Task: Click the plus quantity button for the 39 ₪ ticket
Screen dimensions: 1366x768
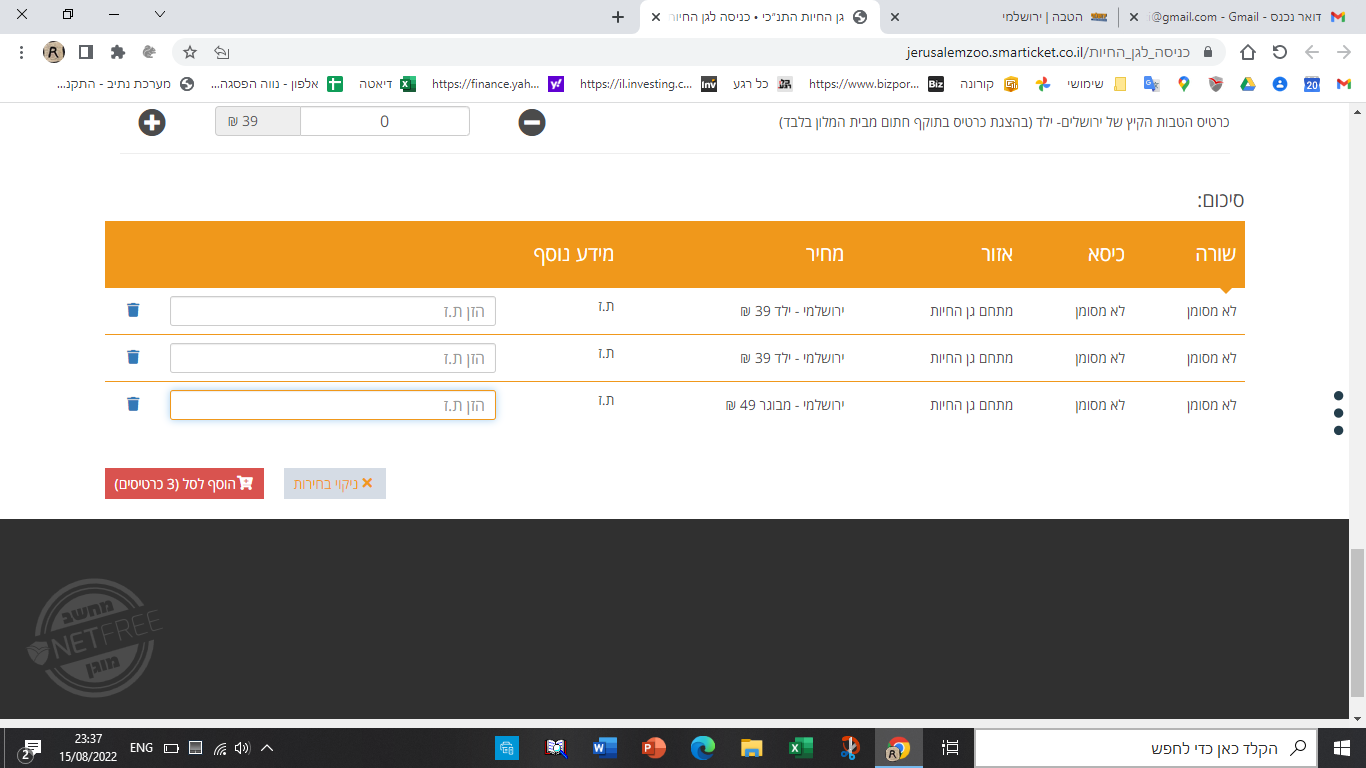Action: tap(152, 123)
